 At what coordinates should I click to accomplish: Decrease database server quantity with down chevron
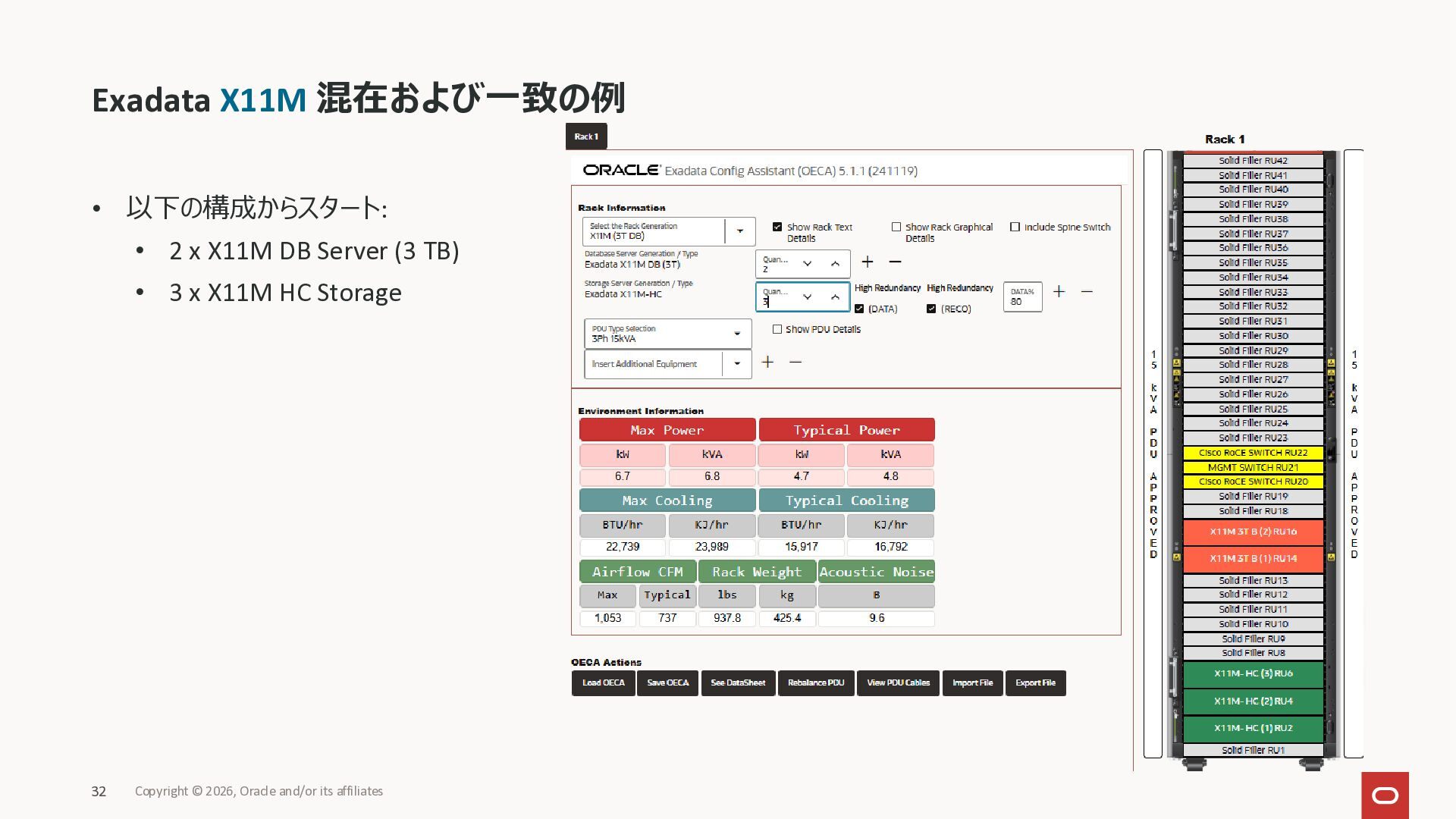tap(808, 263)
